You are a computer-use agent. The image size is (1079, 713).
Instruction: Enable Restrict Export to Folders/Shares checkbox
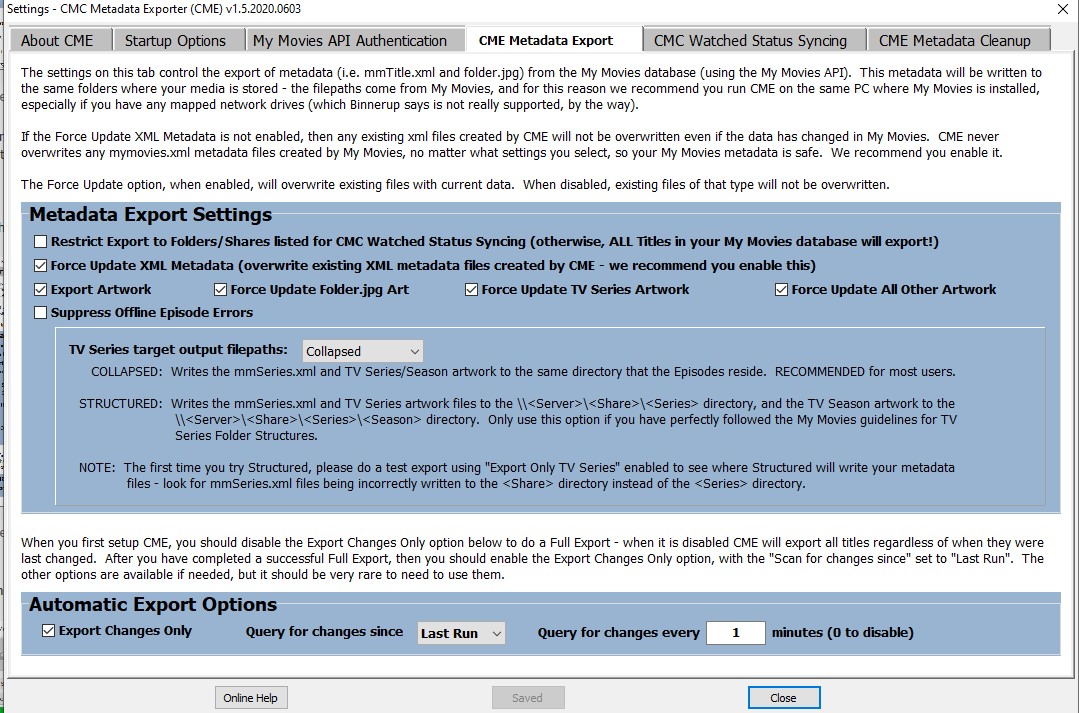(x=41, y=242)
